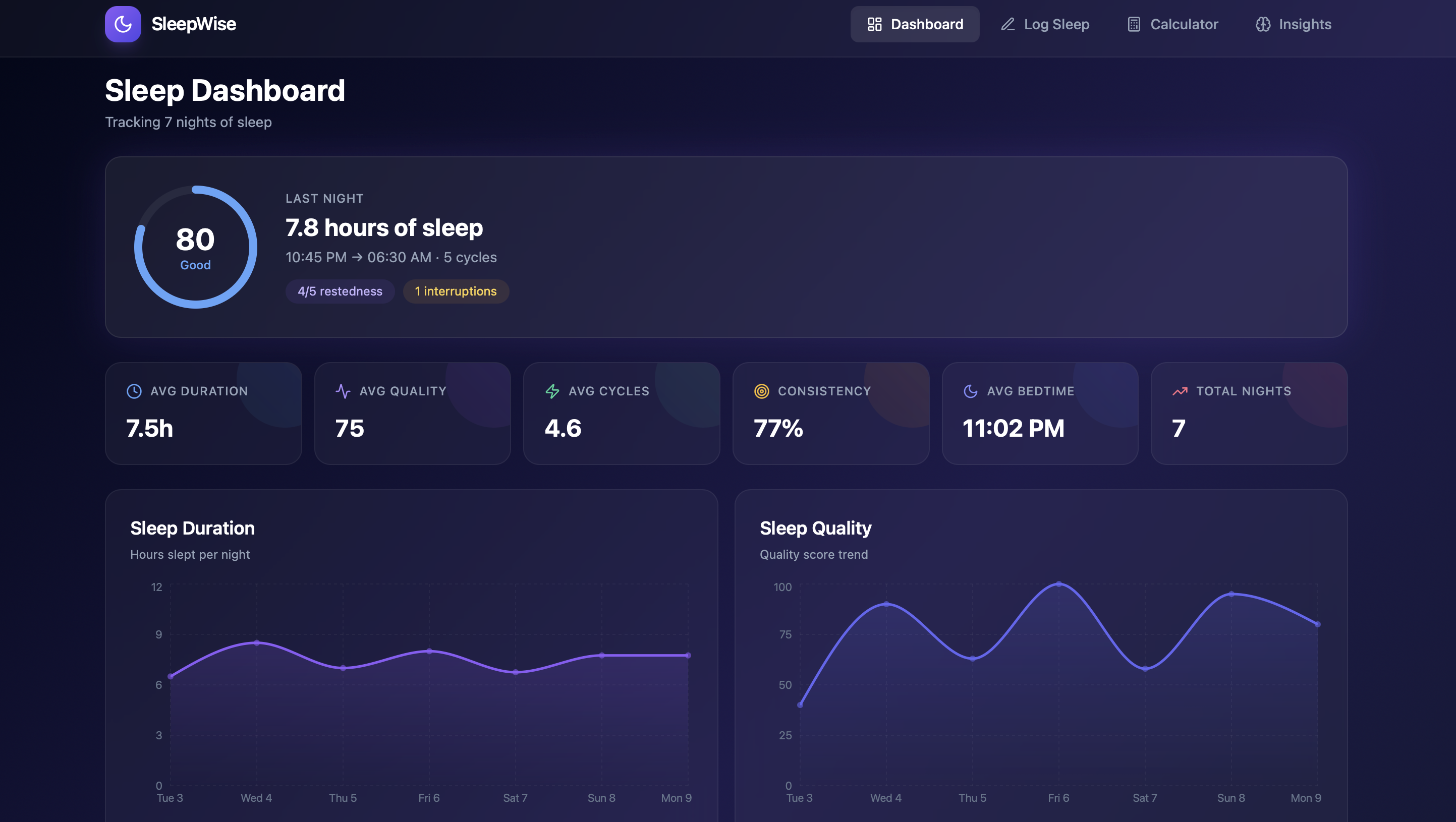Click the Tue 3 data point in Sleep Quality

click(x=800, y=705)
